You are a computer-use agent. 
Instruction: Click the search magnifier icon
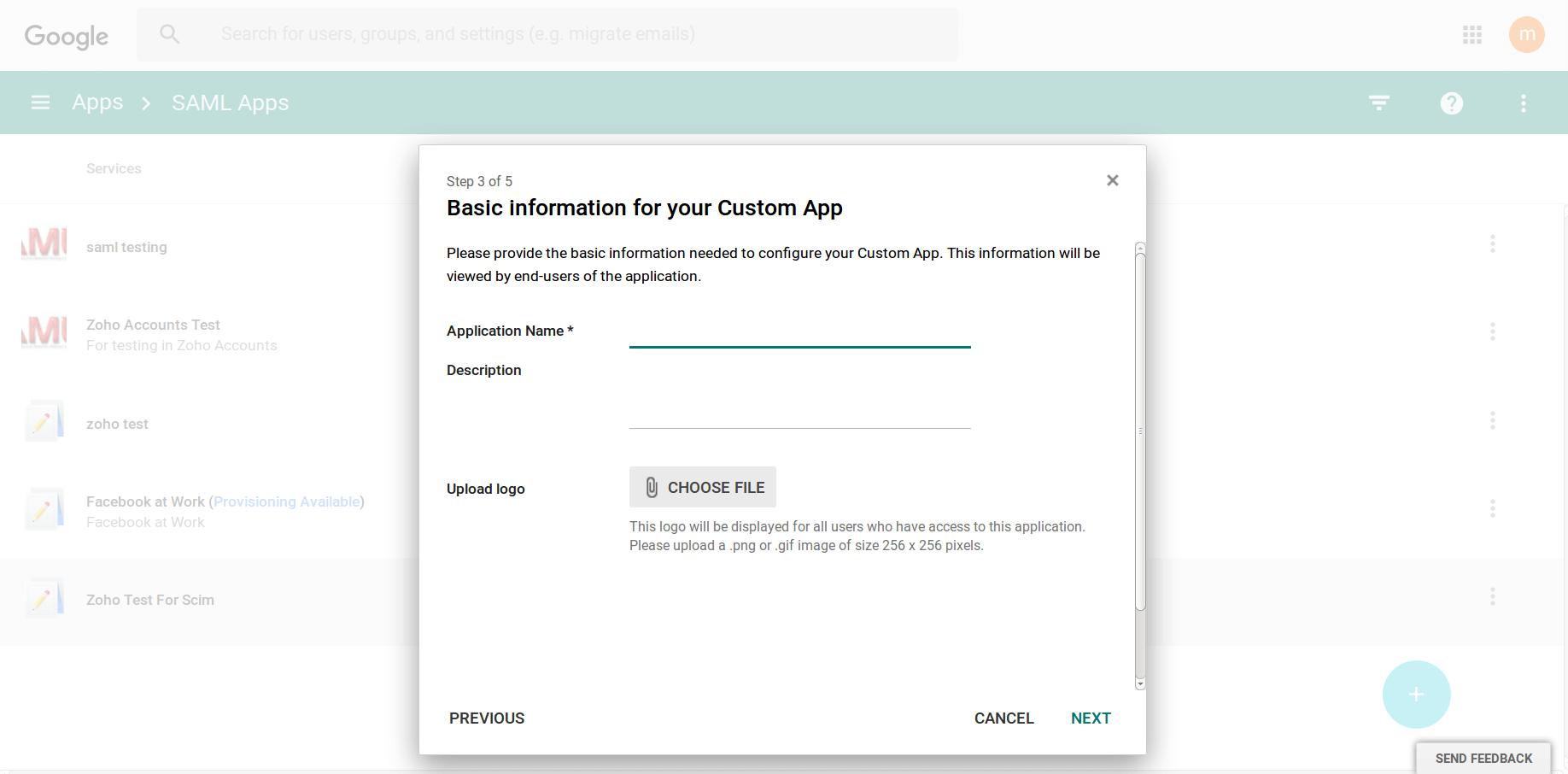(x=169, y=33)
